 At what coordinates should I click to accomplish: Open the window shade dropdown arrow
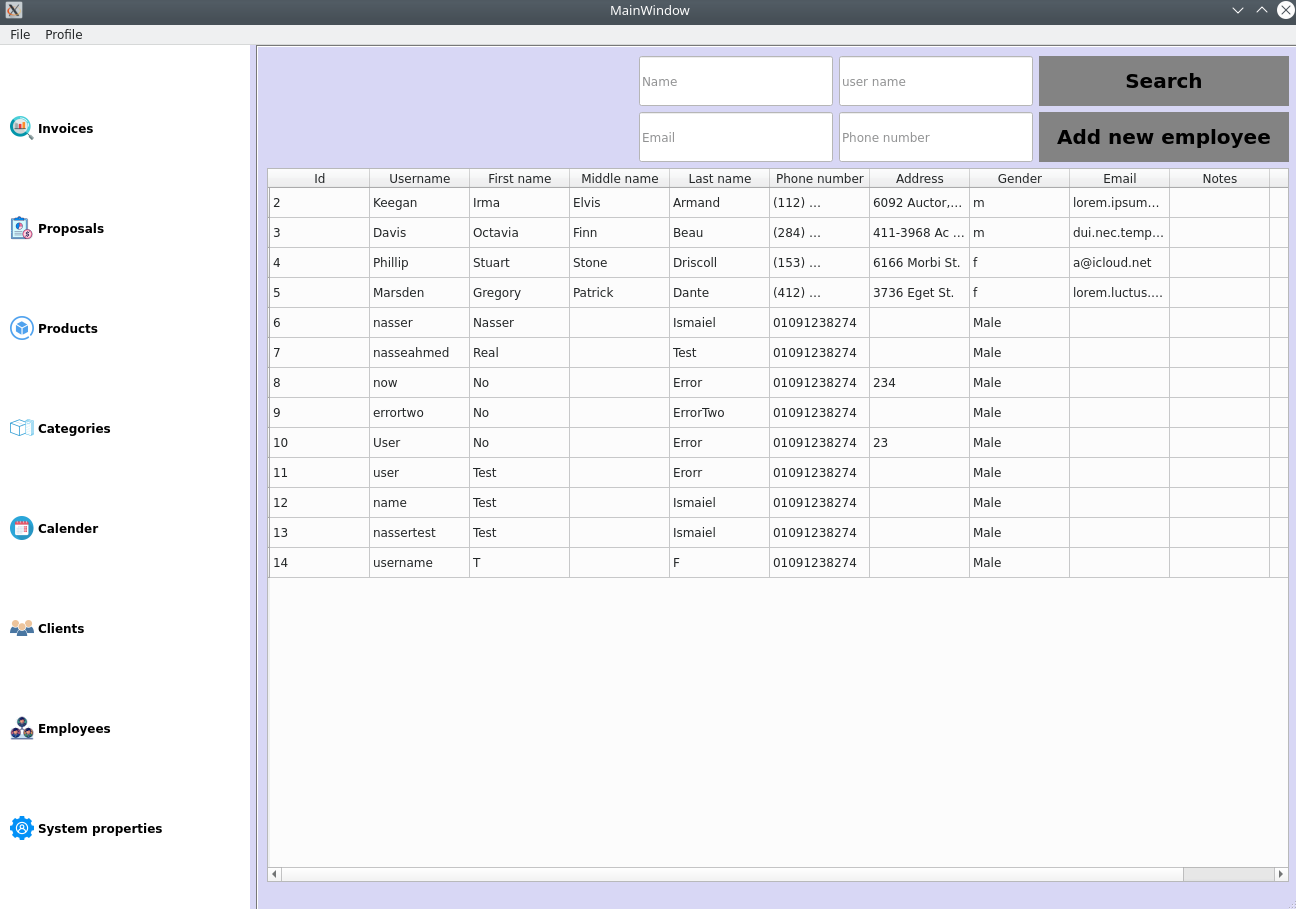point(1238,10)
